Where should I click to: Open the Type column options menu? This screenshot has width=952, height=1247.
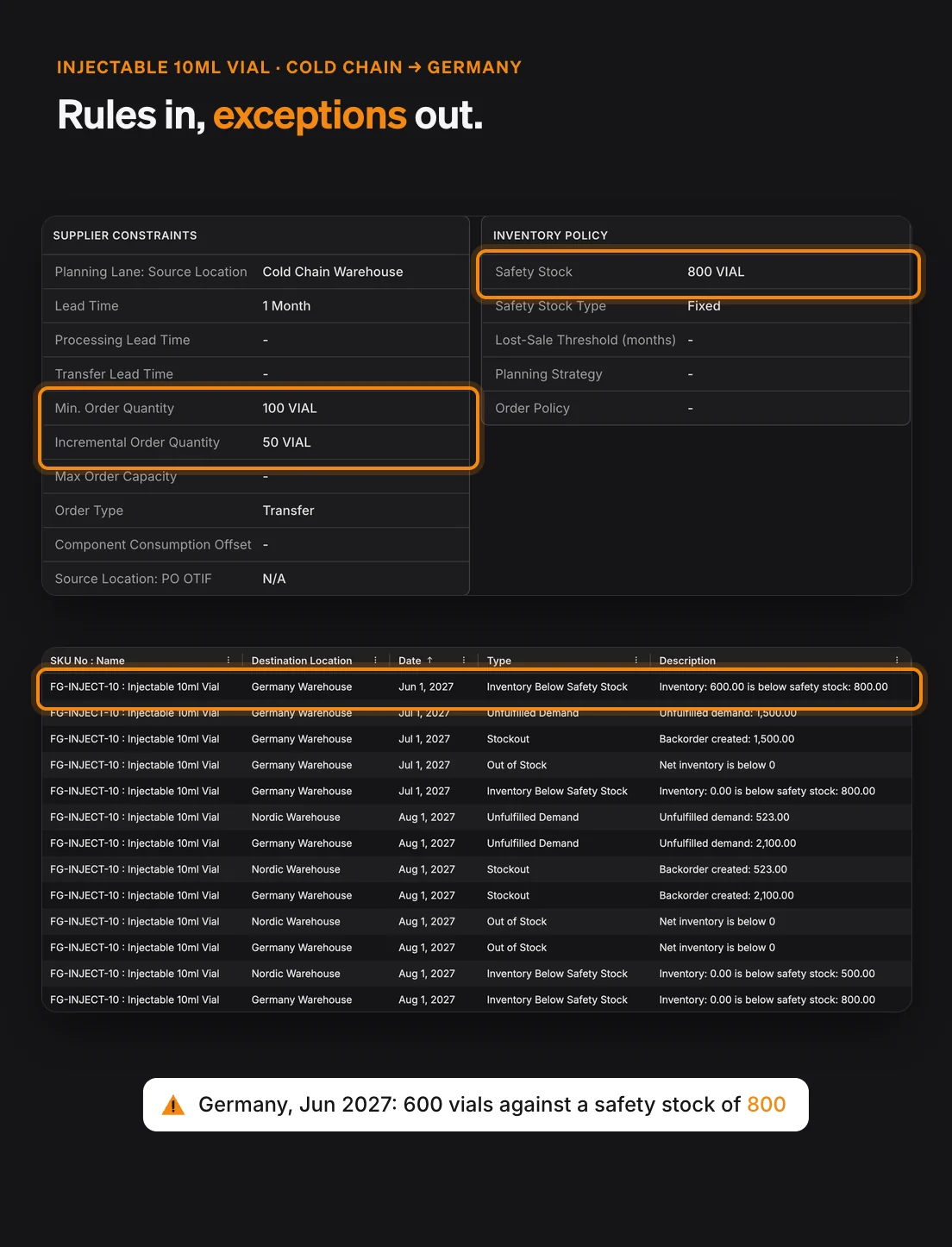tap(636, 661)
